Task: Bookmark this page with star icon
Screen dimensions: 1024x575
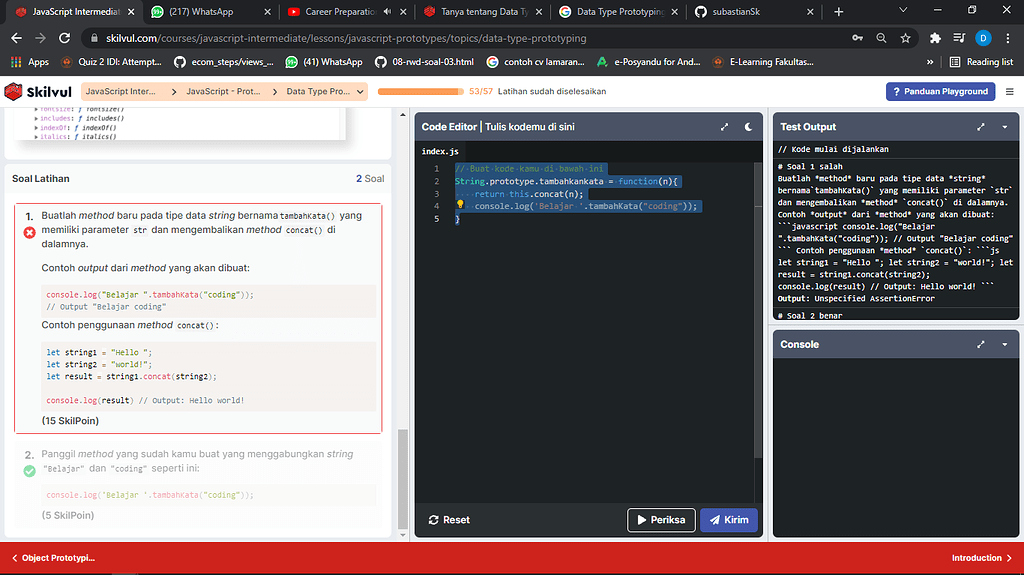Action: (x=905, y=38)
